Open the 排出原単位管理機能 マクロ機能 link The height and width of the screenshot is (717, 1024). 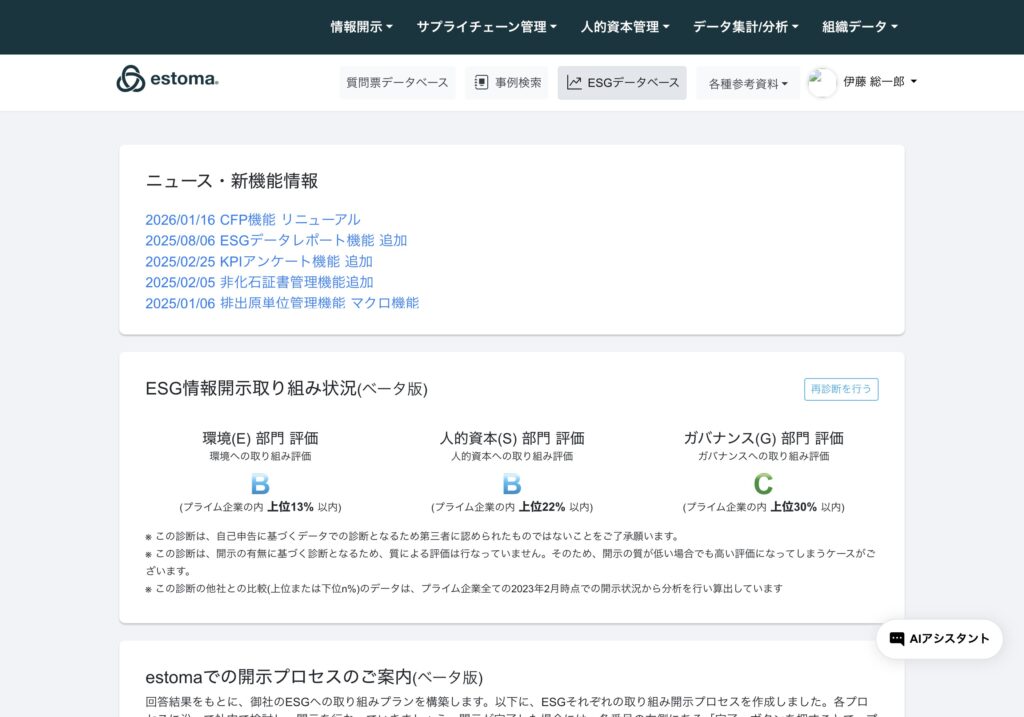click(x=281, y=303)
